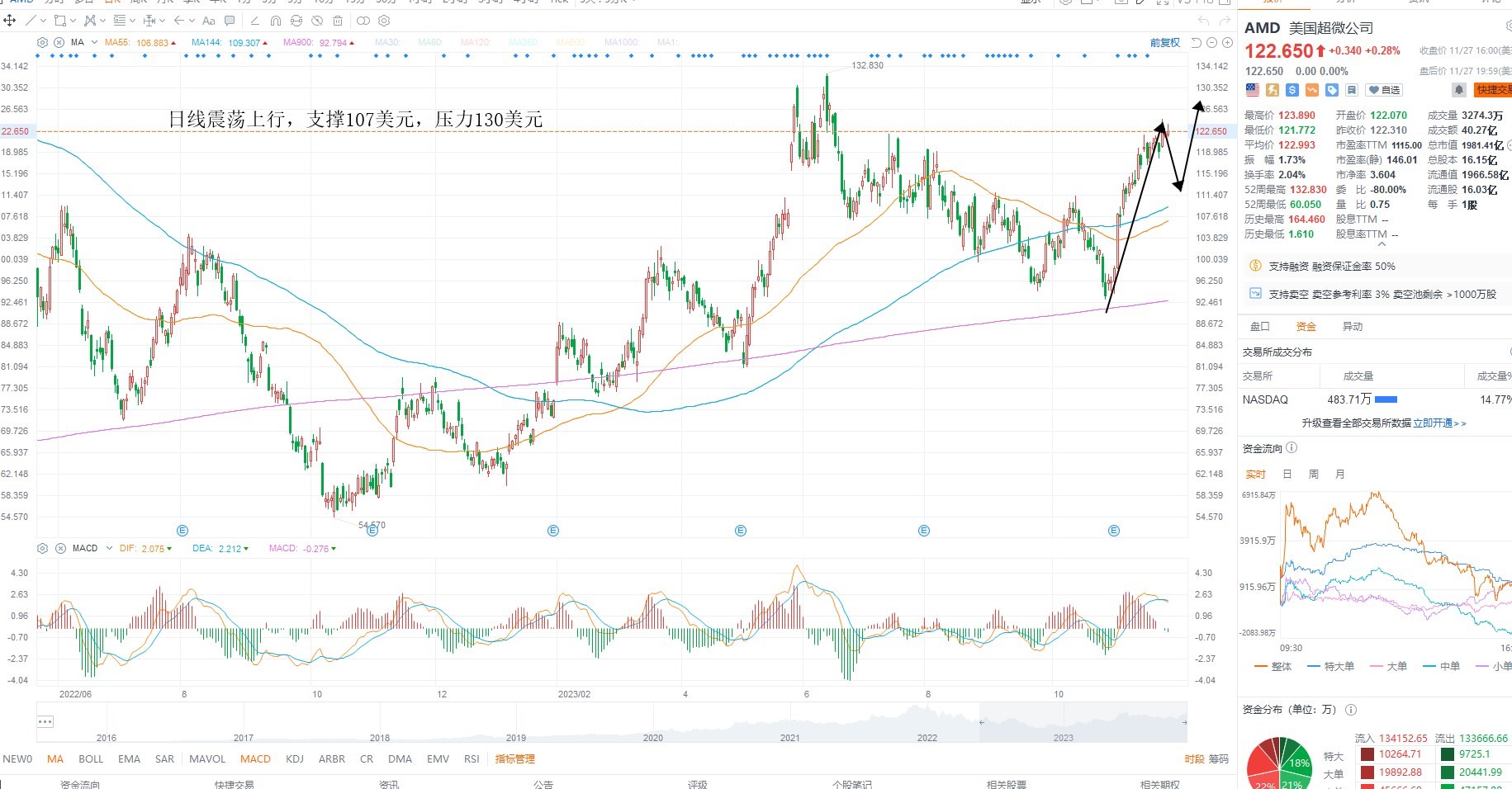The width and height of the screenshot is (1512, 789).
Task: Open the MACD indicator dropdown
Action: pyautogui.click(x=109, y=548)
